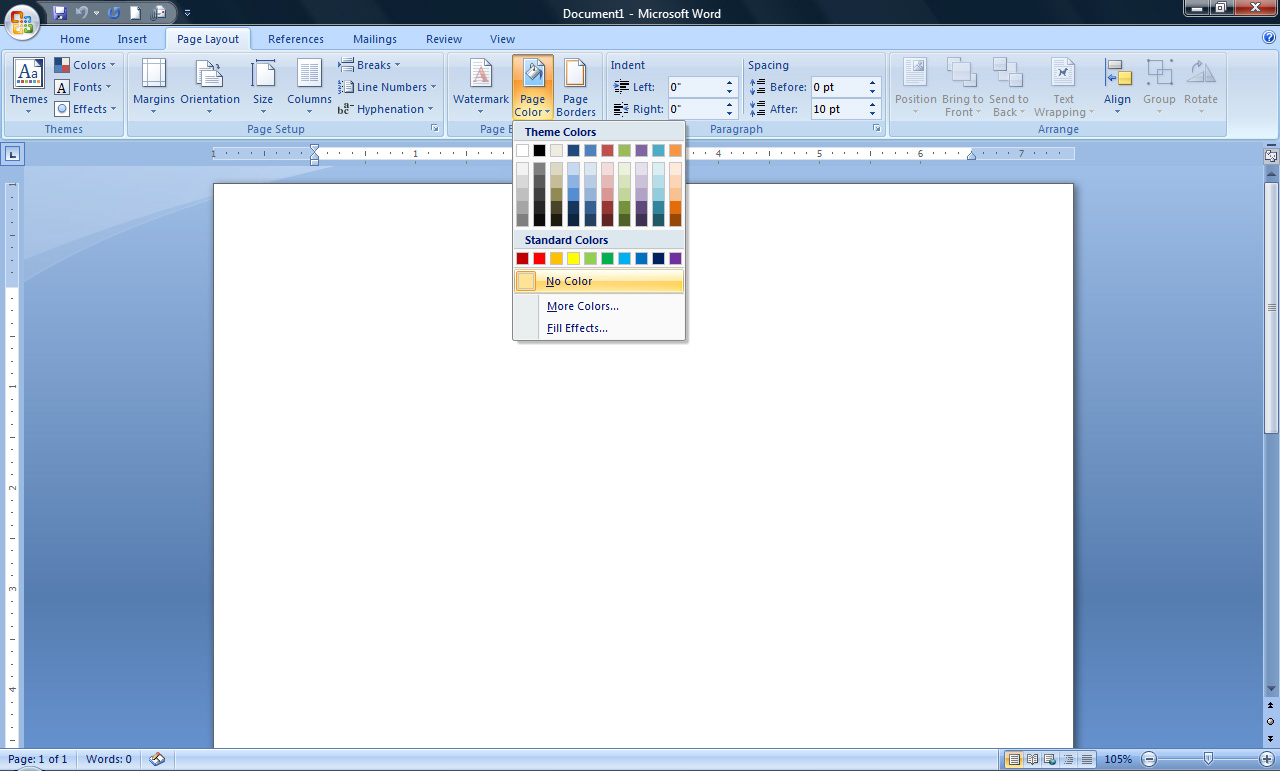Open the Undo history dropdown arrow

tap(96, 13)
